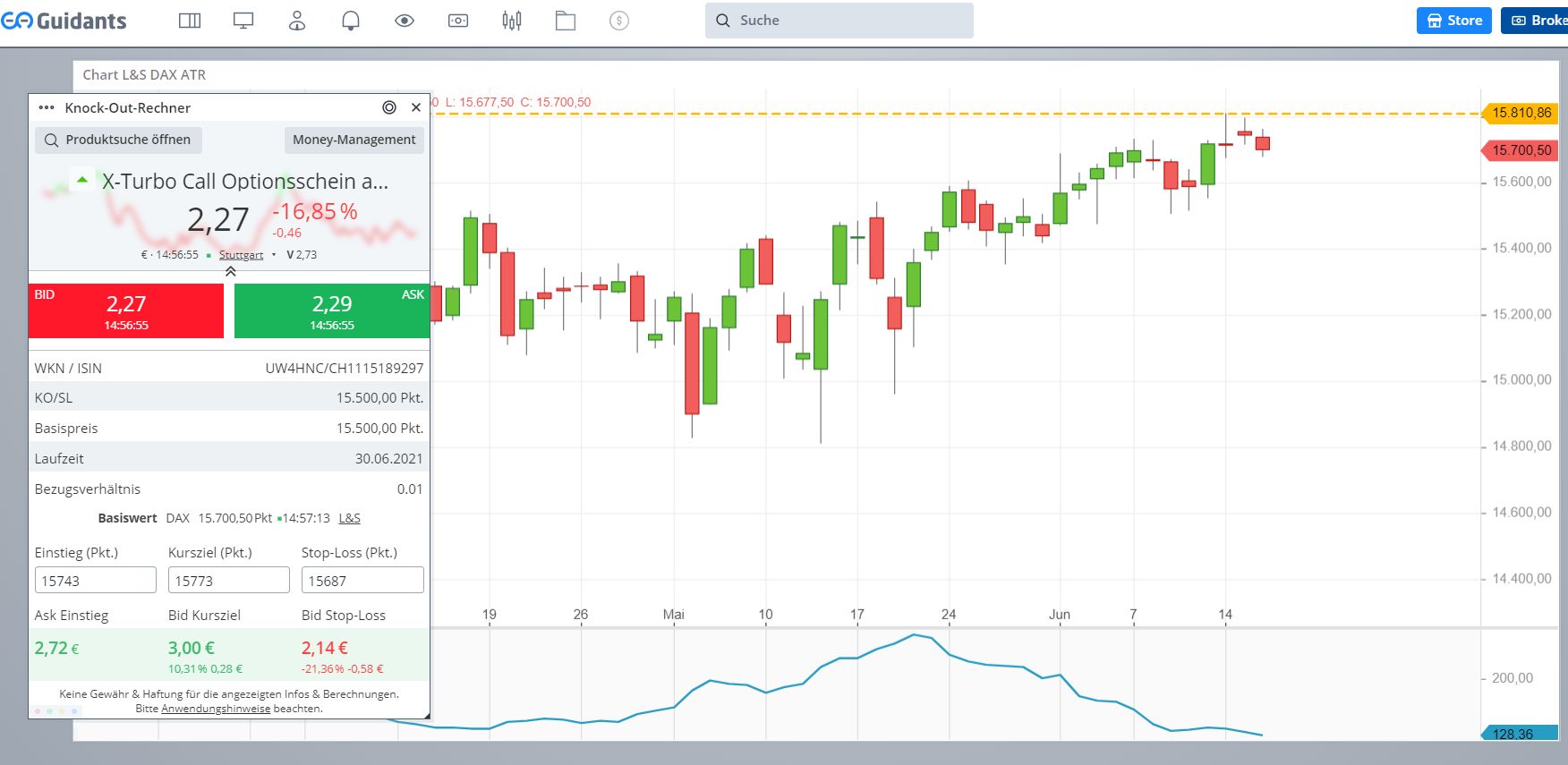The height and width of the screenshot is (765, 1568).
Task: Click the Store button
Action: 1453,21
